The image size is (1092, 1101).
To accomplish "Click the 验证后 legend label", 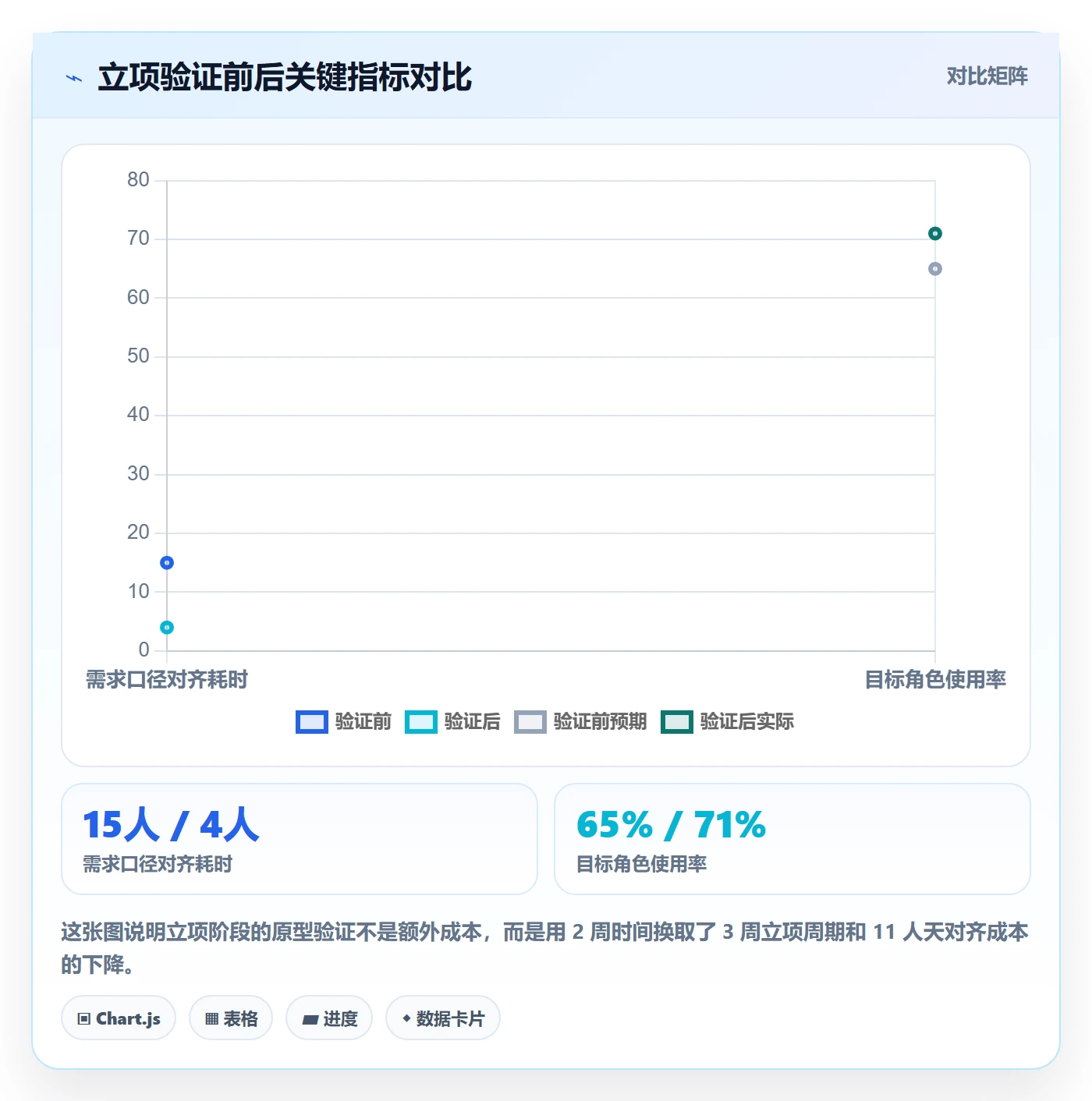I will (473, 722).
